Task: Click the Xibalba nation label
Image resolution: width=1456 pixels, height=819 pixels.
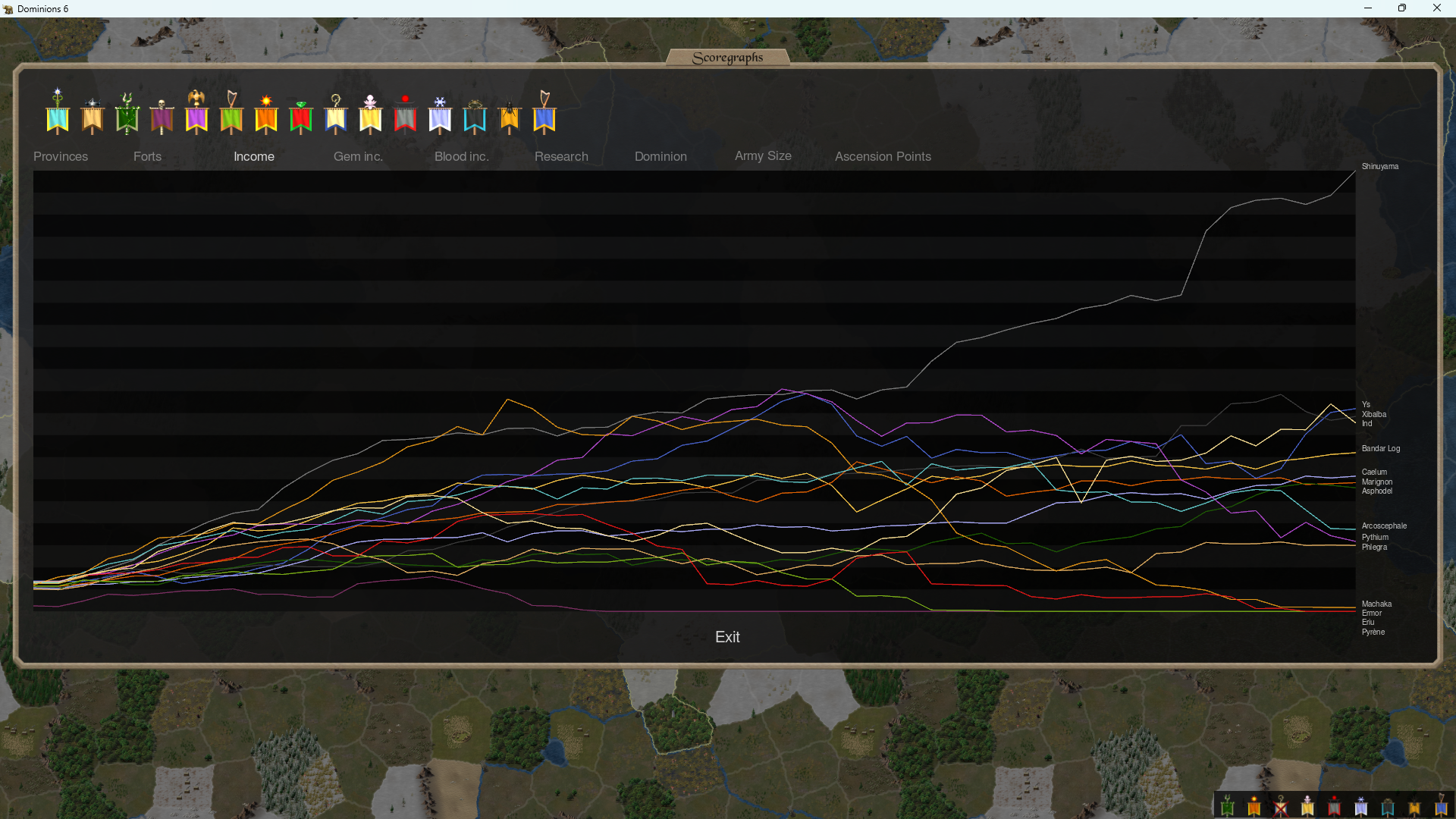Action: click(1373, 414)
